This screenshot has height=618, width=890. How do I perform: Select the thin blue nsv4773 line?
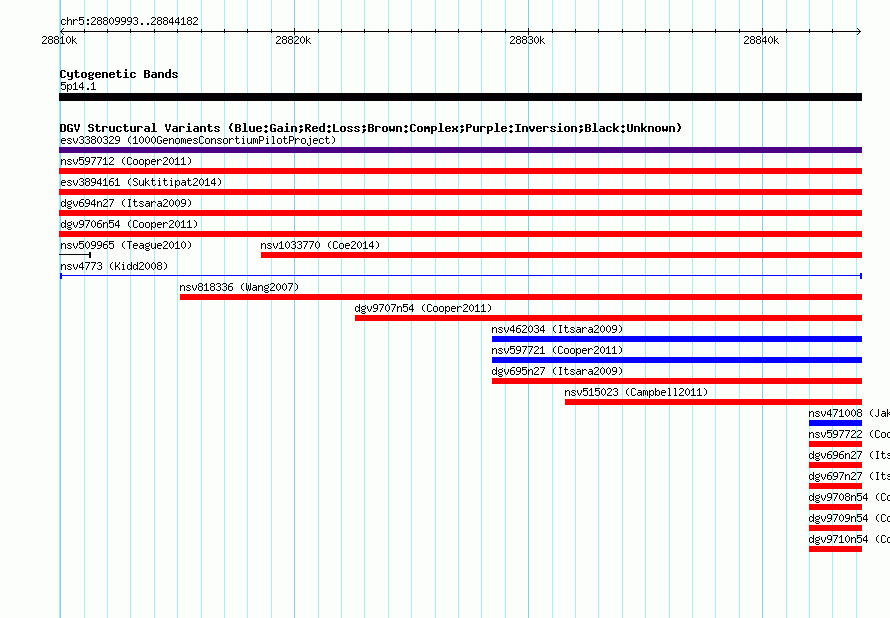[460, 276]
